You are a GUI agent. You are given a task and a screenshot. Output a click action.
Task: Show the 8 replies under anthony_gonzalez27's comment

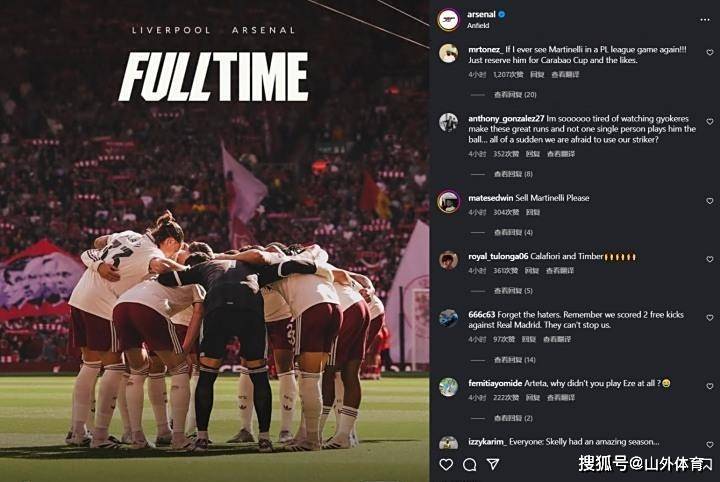pos(513,174)
